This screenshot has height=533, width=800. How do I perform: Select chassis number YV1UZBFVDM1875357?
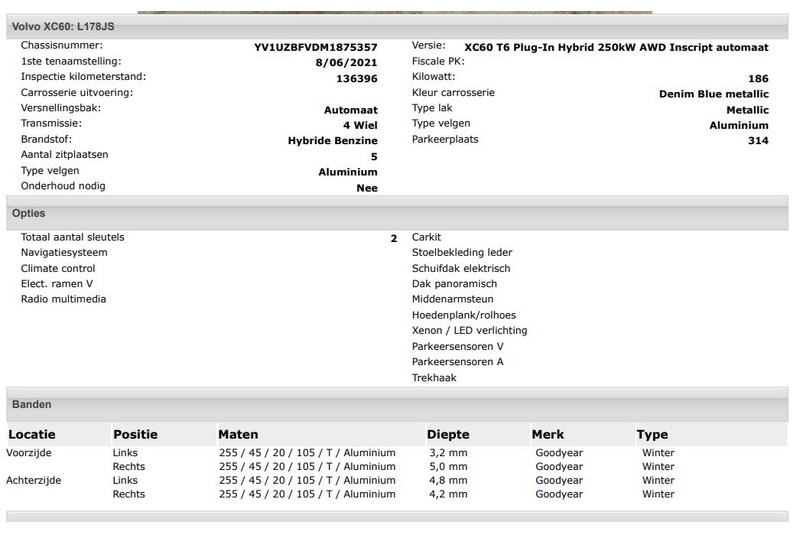pyautogui.click(x=315, y=47)
